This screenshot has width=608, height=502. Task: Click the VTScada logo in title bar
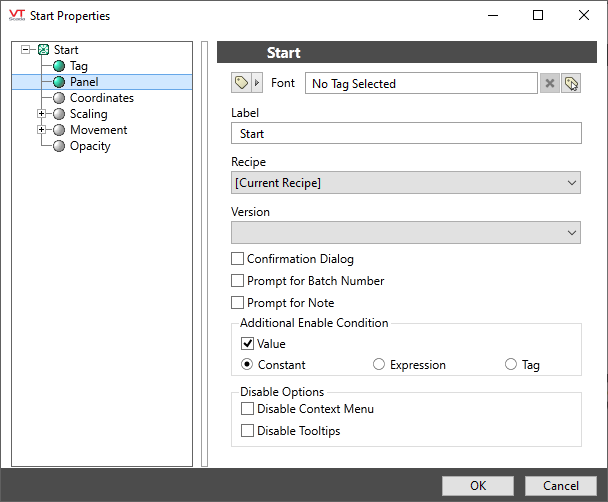16,15
